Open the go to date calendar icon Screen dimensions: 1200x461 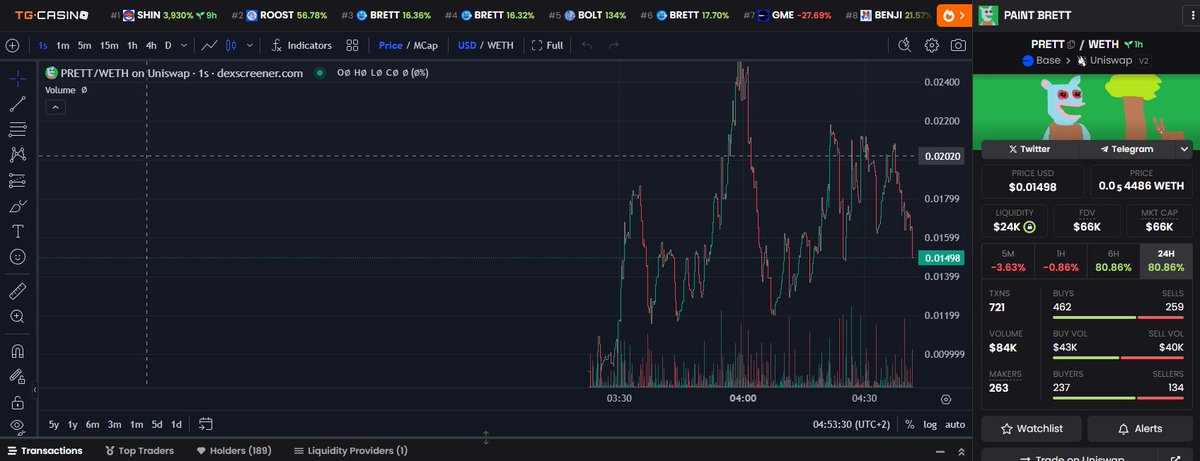coord(206,424)
